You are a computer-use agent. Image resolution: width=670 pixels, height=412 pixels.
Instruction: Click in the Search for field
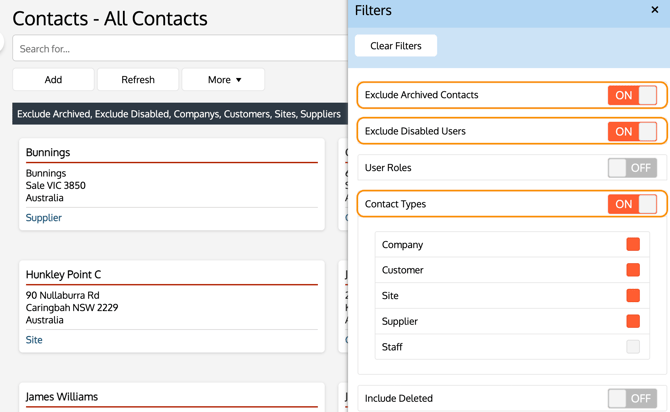coord(180,48)
